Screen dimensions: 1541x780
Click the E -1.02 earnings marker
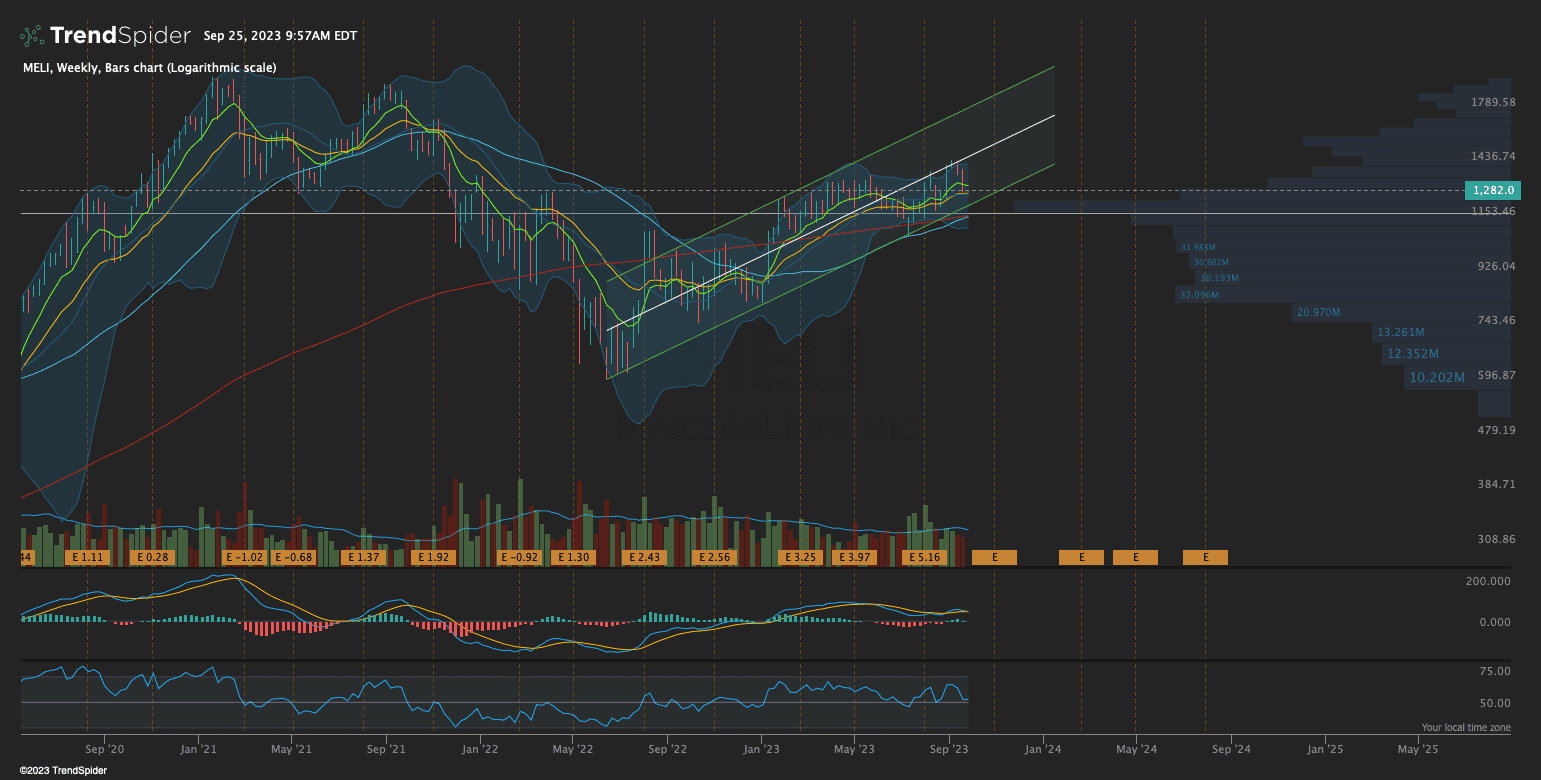click(243, 557)
